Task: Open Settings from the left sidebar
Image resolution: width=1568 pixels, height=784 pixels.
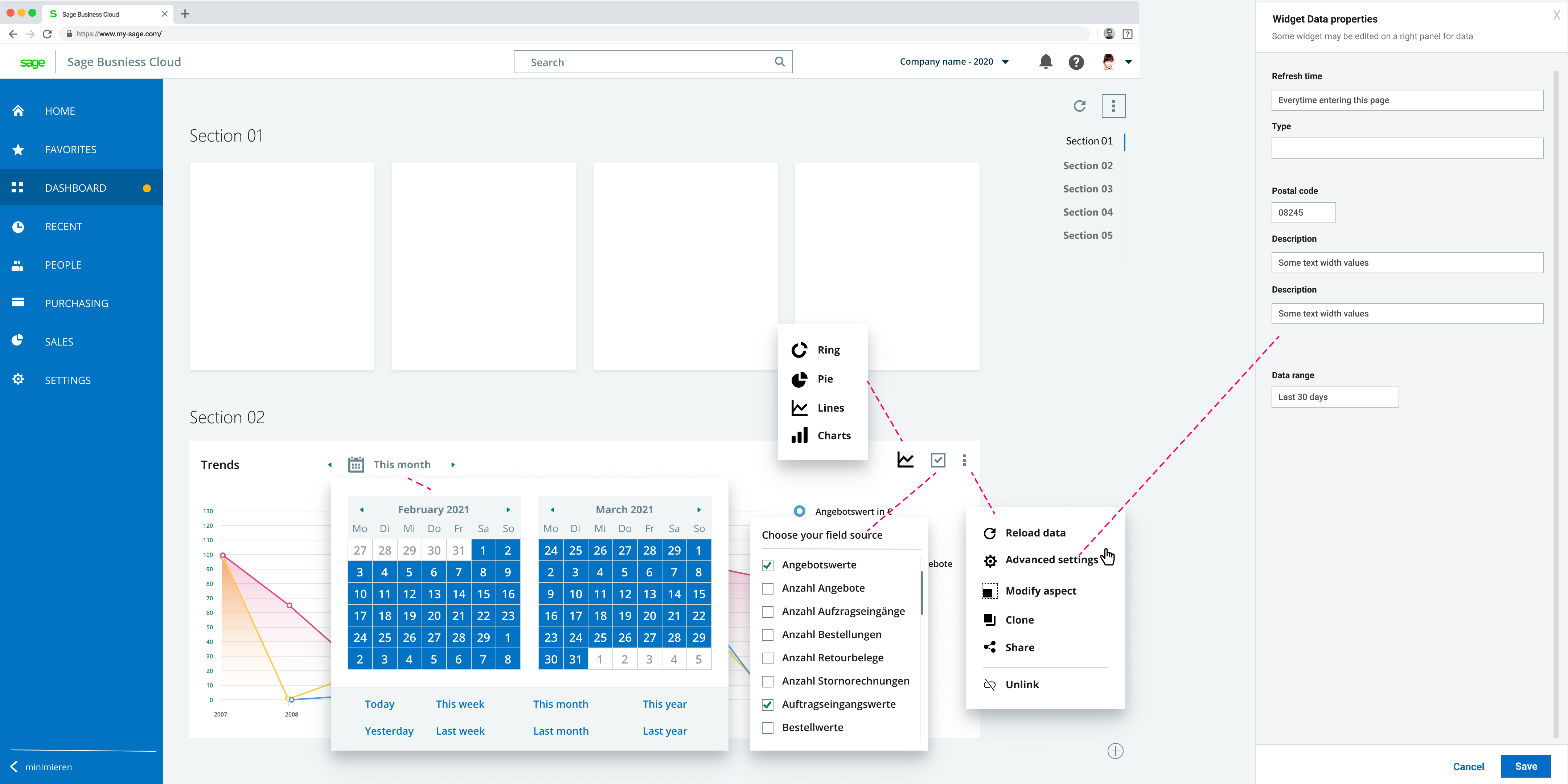Action: click(x=67, y=380)
